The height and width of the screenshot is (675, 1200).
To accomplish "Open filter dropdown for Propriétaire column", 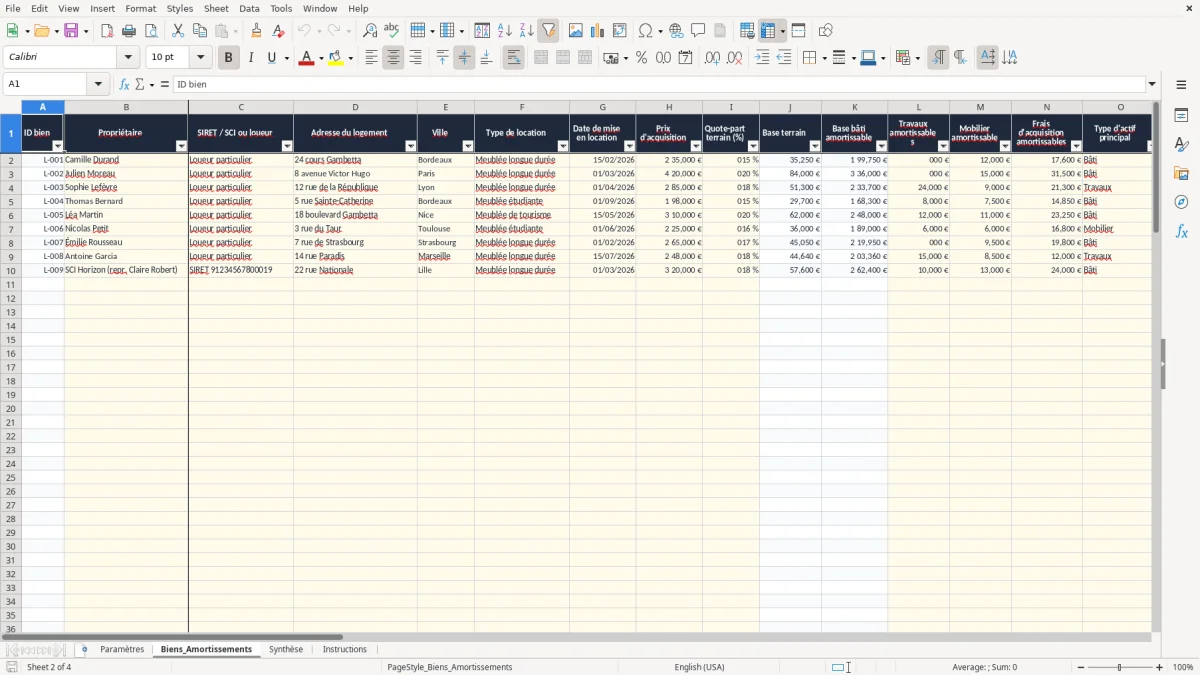I will tap(181, 146).
